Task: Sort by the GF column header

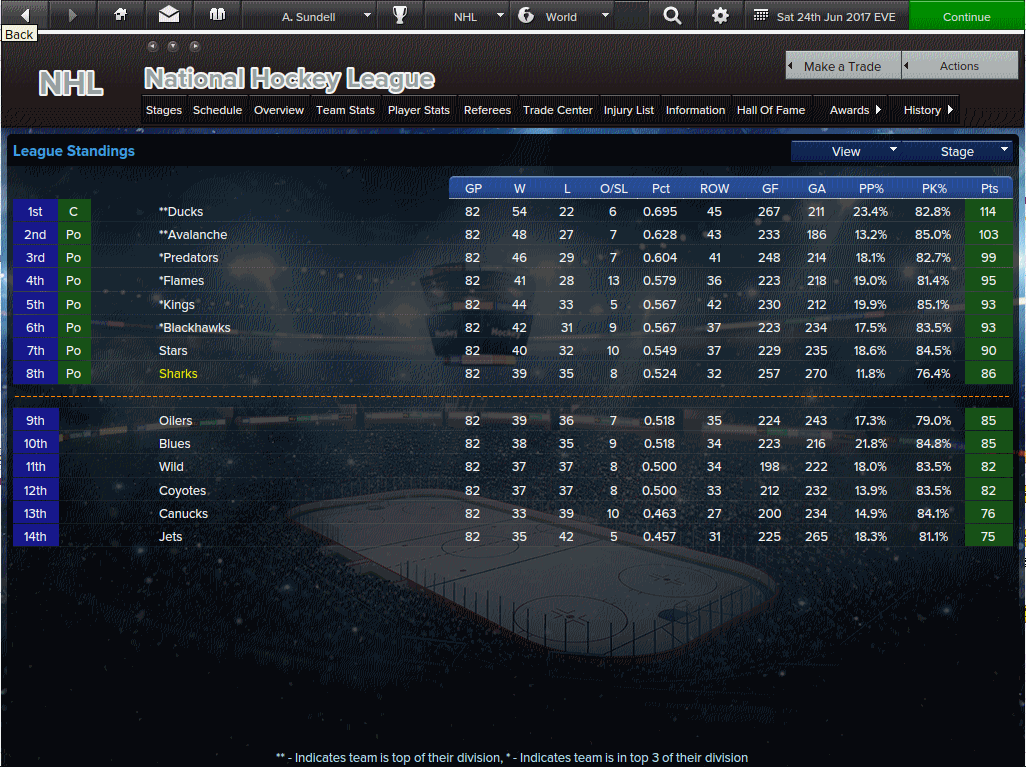Action: pyautogui.click(x=770, y=188)
